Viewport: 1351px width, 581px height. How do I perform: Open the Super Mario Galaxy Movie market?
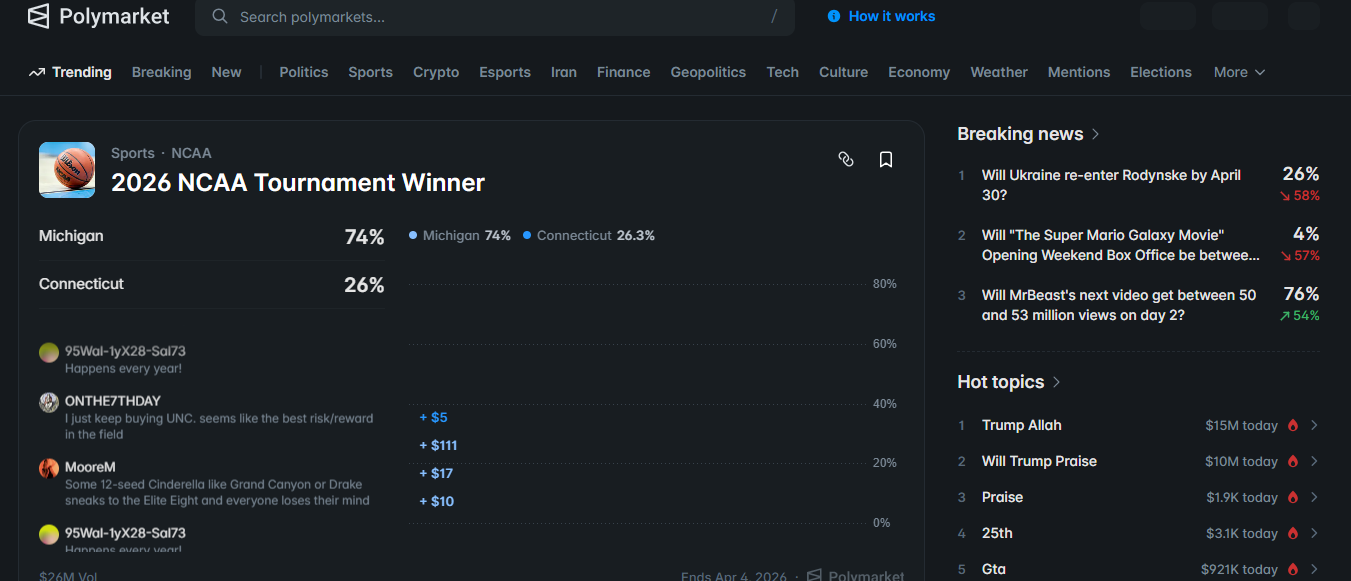click(1138, 245)
